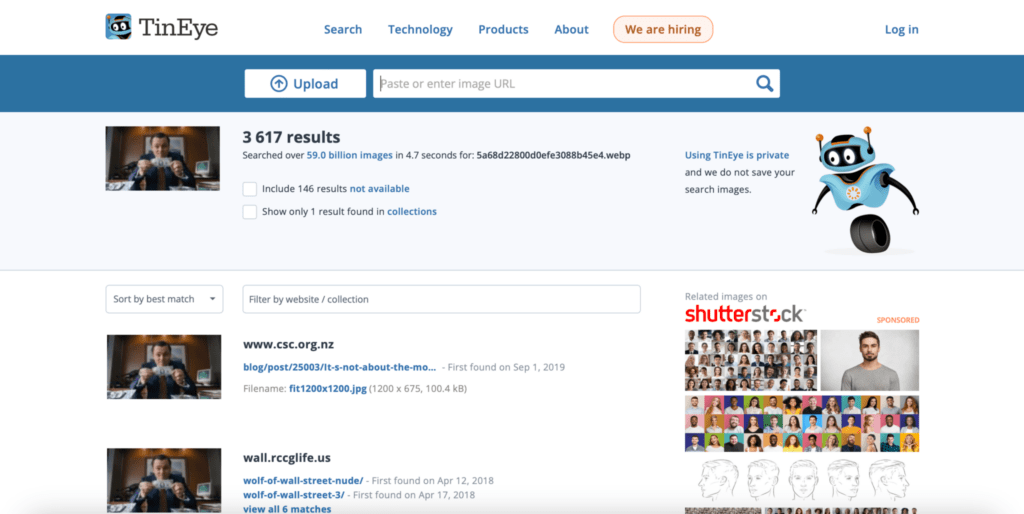Viewport: 1024px width, 514px height.
Task: Open the About menu item
Action: [571, 29]
